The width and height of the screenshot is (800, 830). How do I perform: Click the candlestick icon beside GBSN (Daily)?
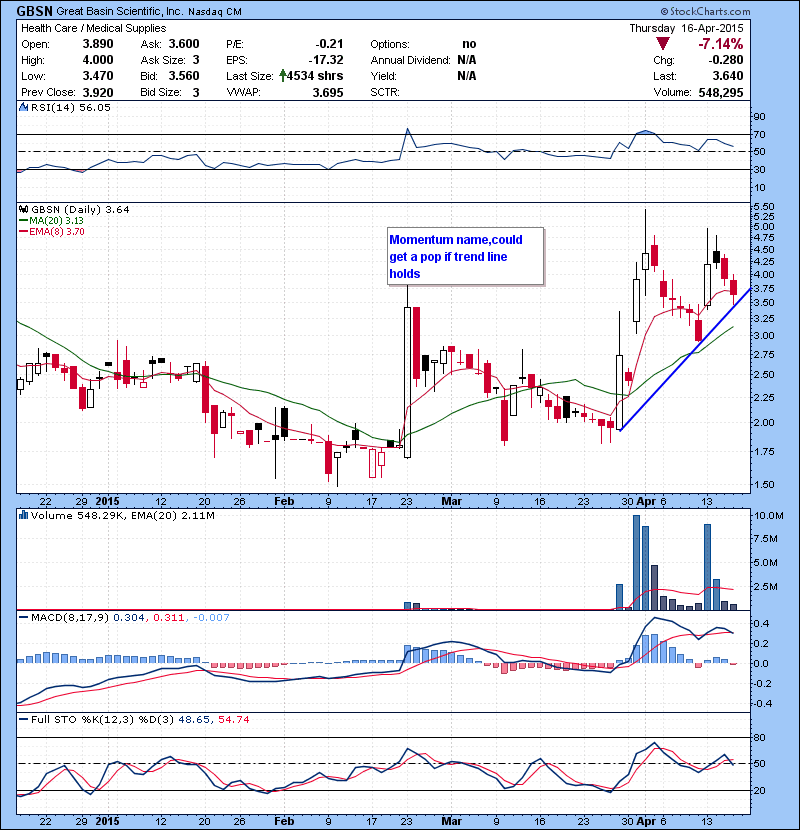click(23, 209)
